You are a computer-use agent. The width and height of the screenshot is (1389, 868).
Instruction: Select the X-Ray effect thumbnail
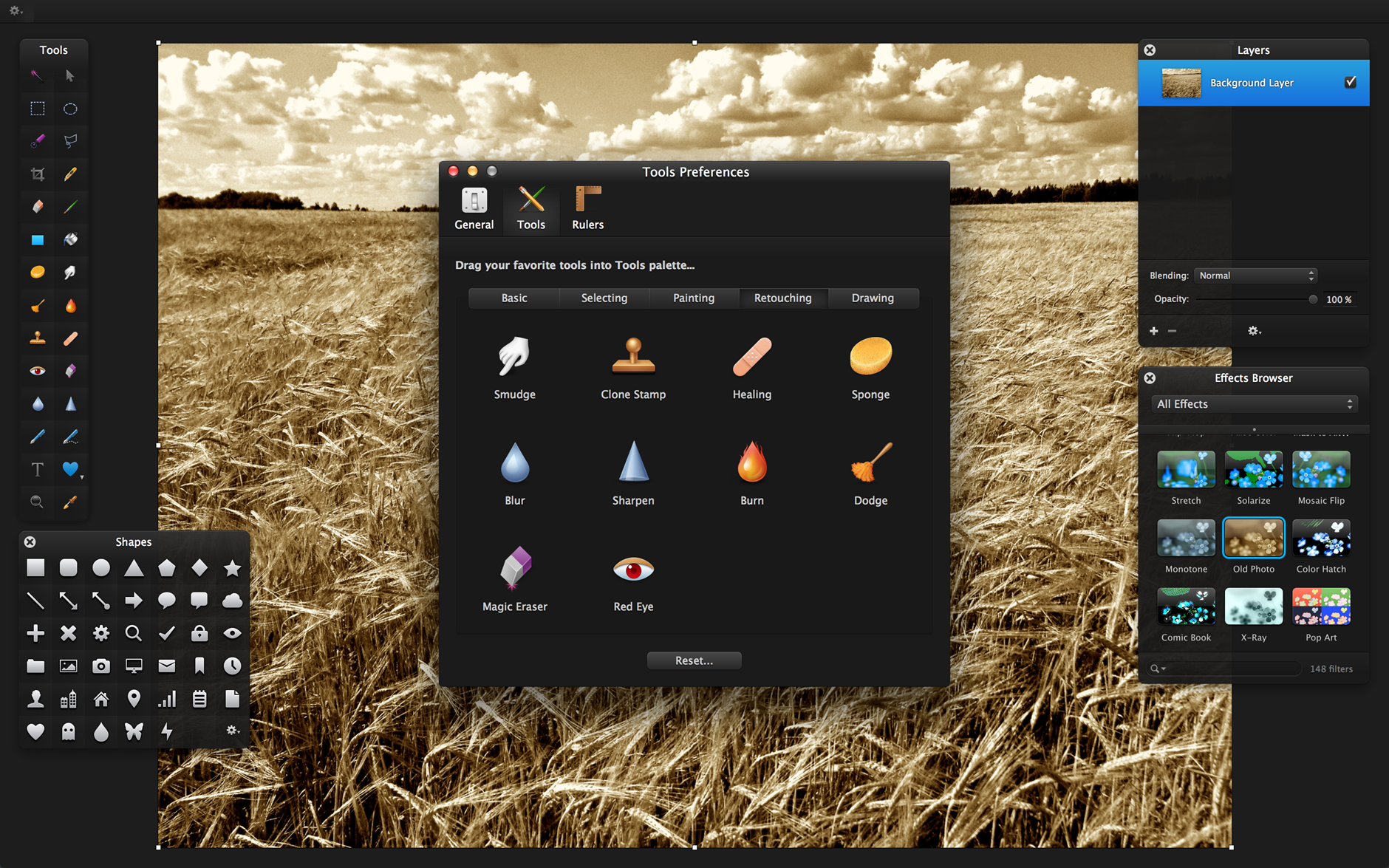1254,606
